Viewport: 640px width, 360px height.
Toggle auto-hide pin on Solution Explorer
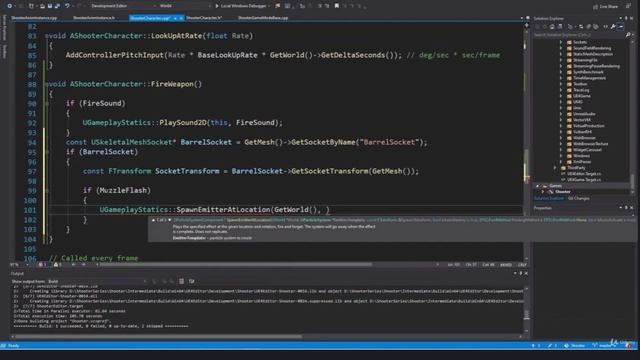click(626, 18)
